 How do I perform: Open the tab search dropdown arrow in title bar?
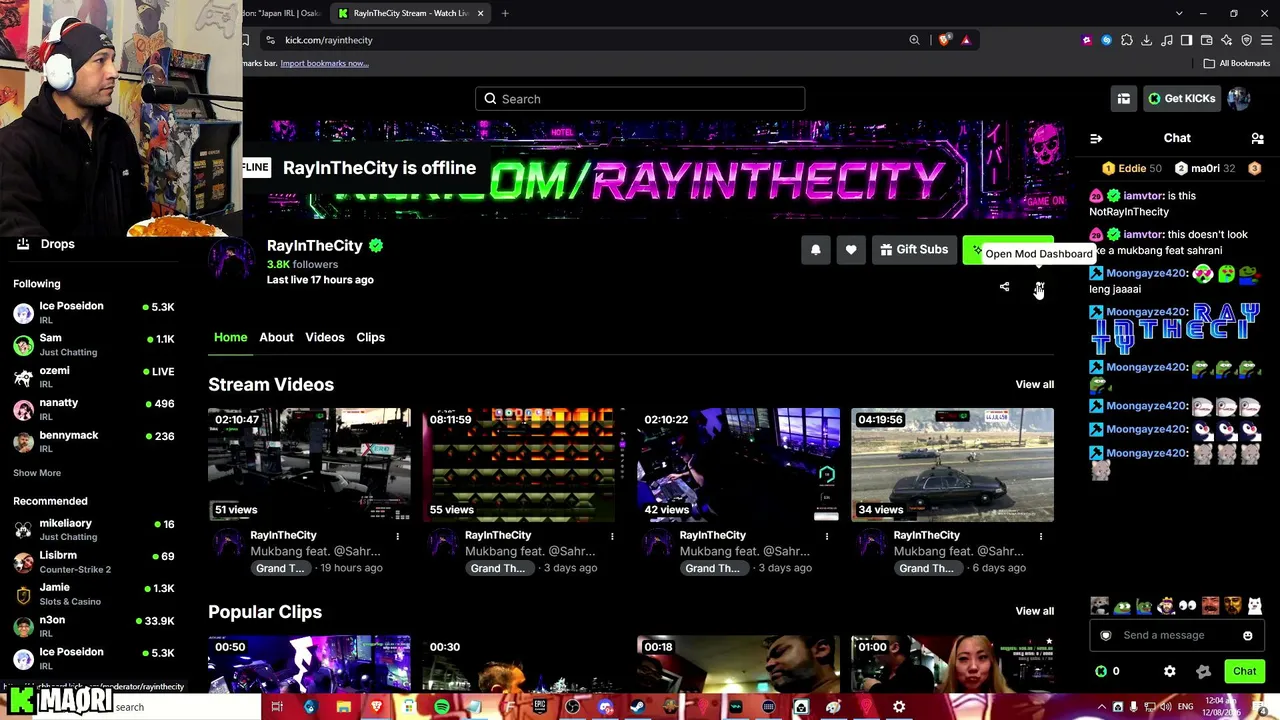coord(1179,13)
